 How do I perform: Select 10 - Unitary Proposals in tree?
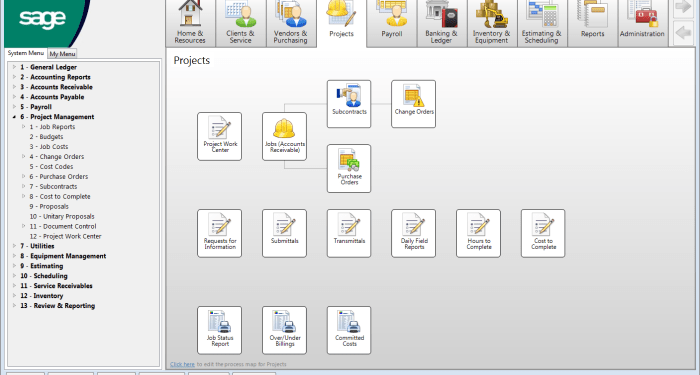(x=62, y=216)
